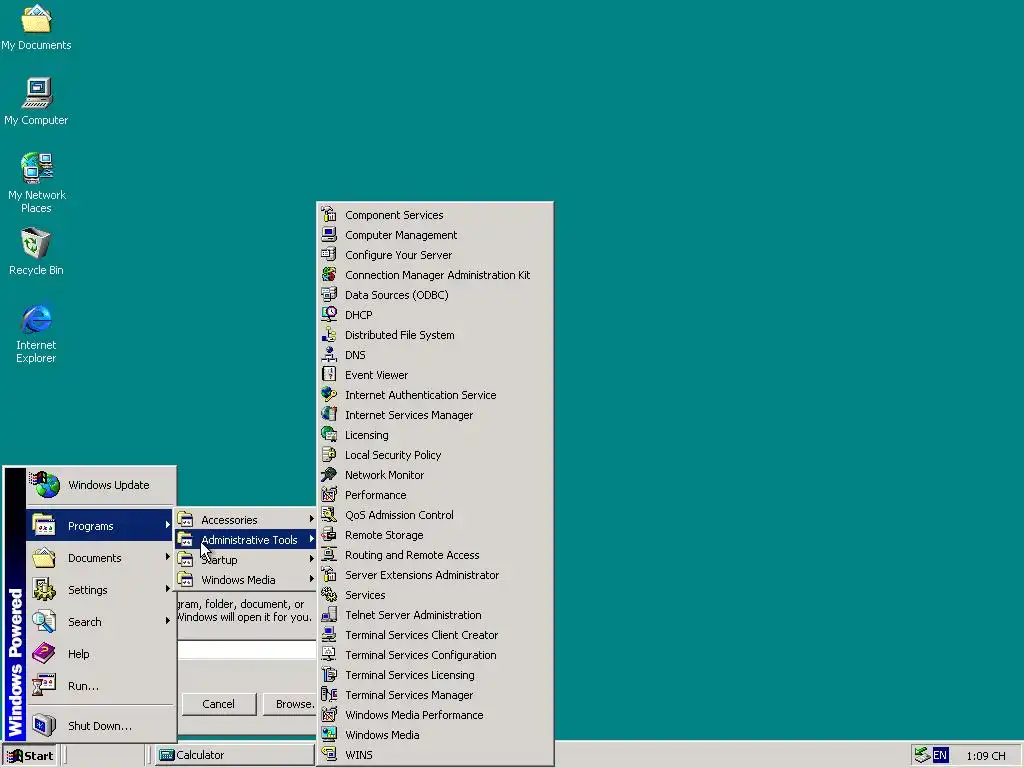1024x768 pixels.
Task: Click the EN language indicator in tray
Action: click(x=940, y=756)
